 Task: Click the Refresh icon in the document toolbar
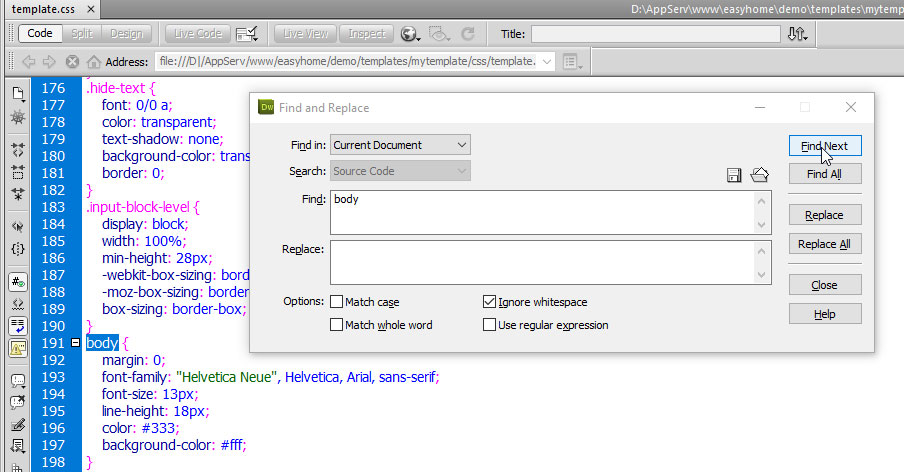coord(467,34)
